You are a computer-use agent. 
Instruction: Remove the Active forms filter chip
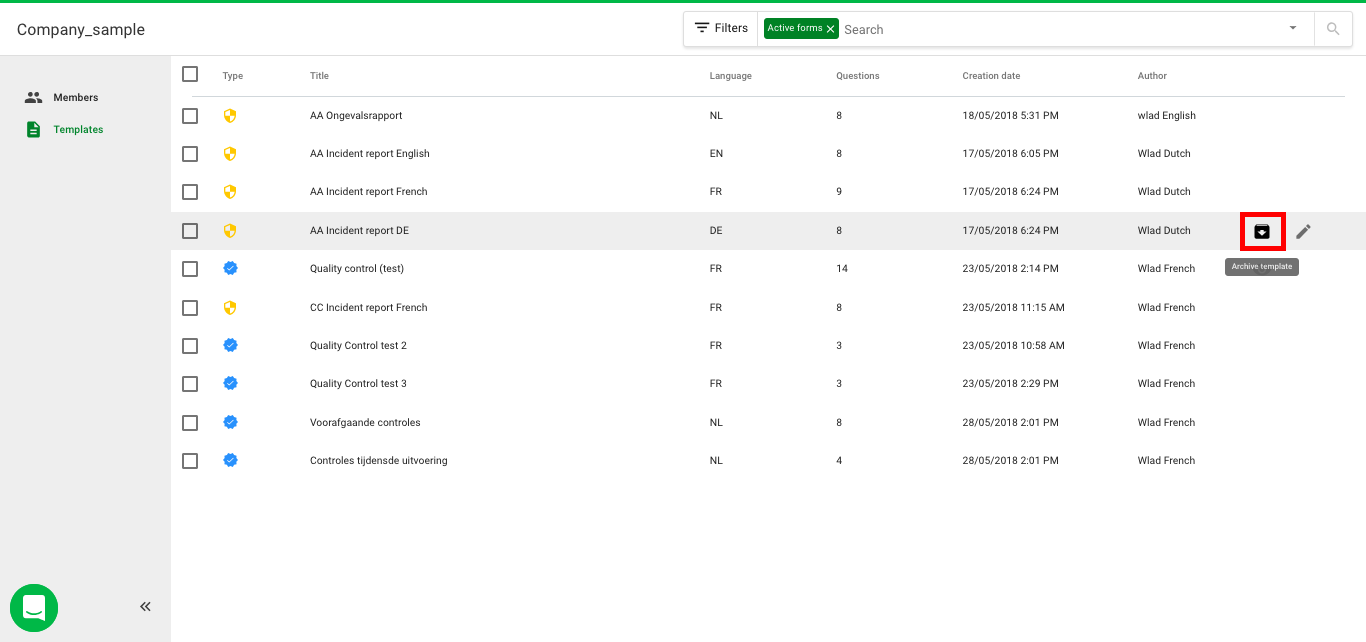point(831,29)
